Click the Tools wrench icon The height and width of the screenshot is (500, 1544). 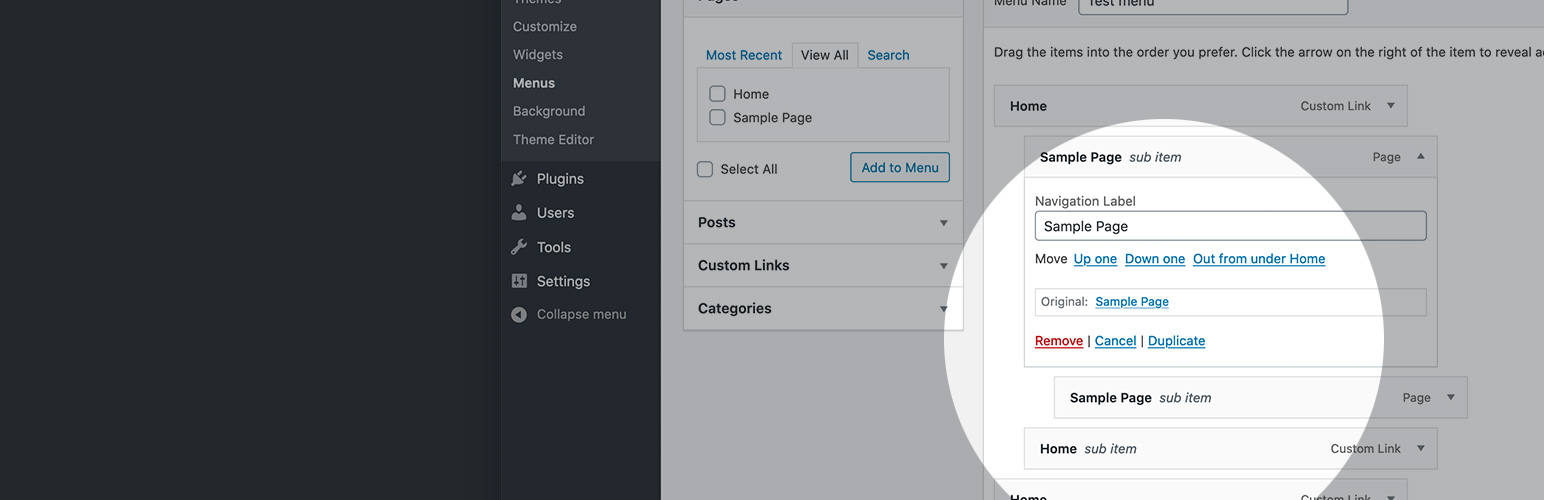point(519,247)
